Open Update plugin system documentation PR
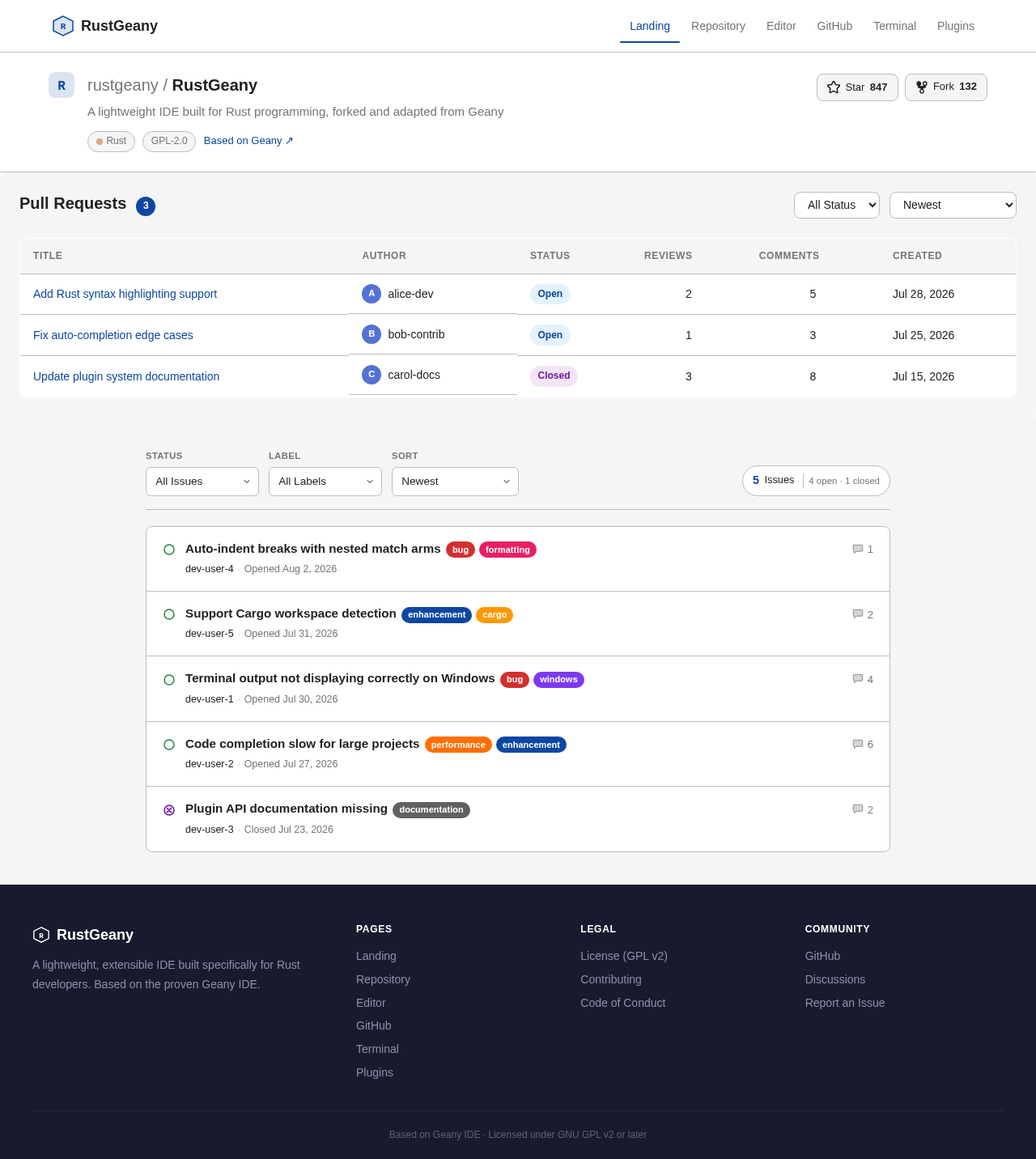 (x=126, y=376)
